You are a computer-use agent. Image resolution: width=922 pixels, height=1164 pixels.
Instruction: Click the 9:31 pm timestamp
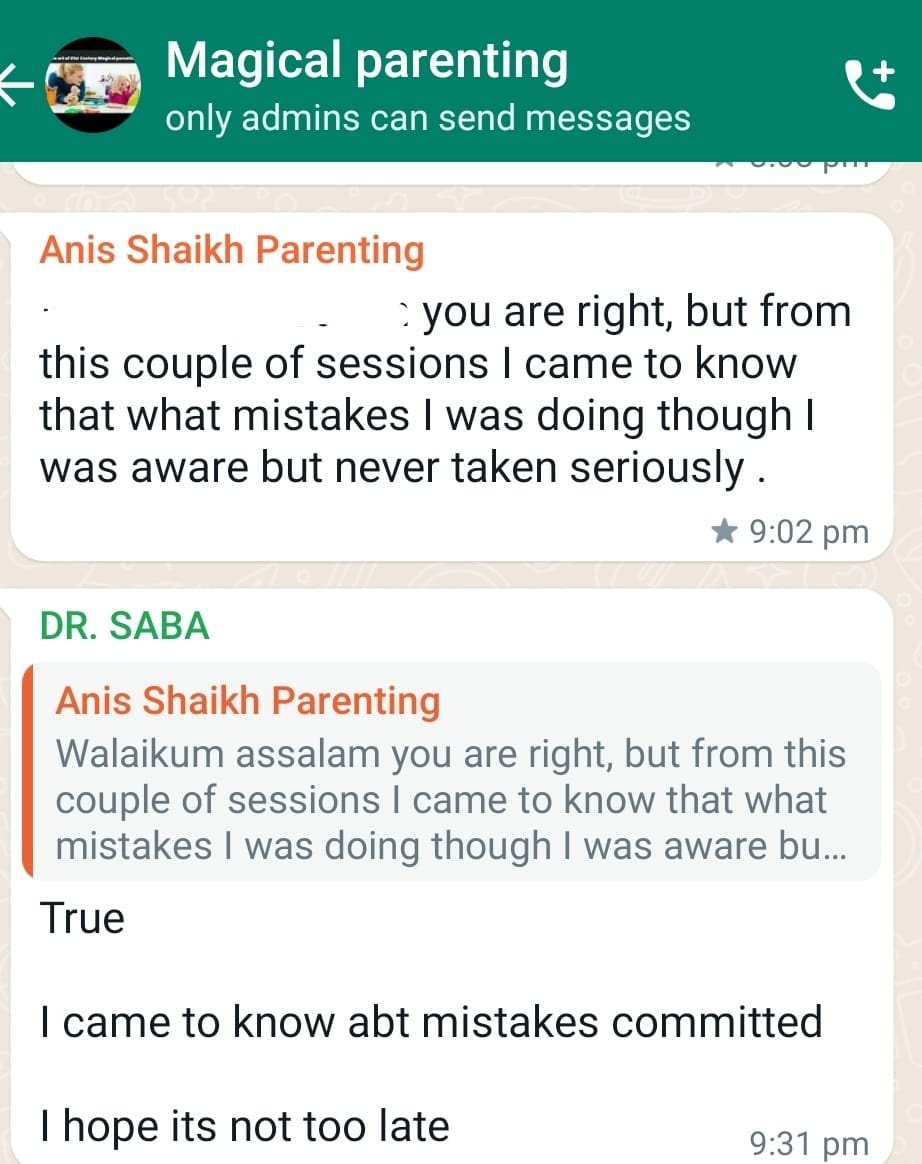point(809,1143)
